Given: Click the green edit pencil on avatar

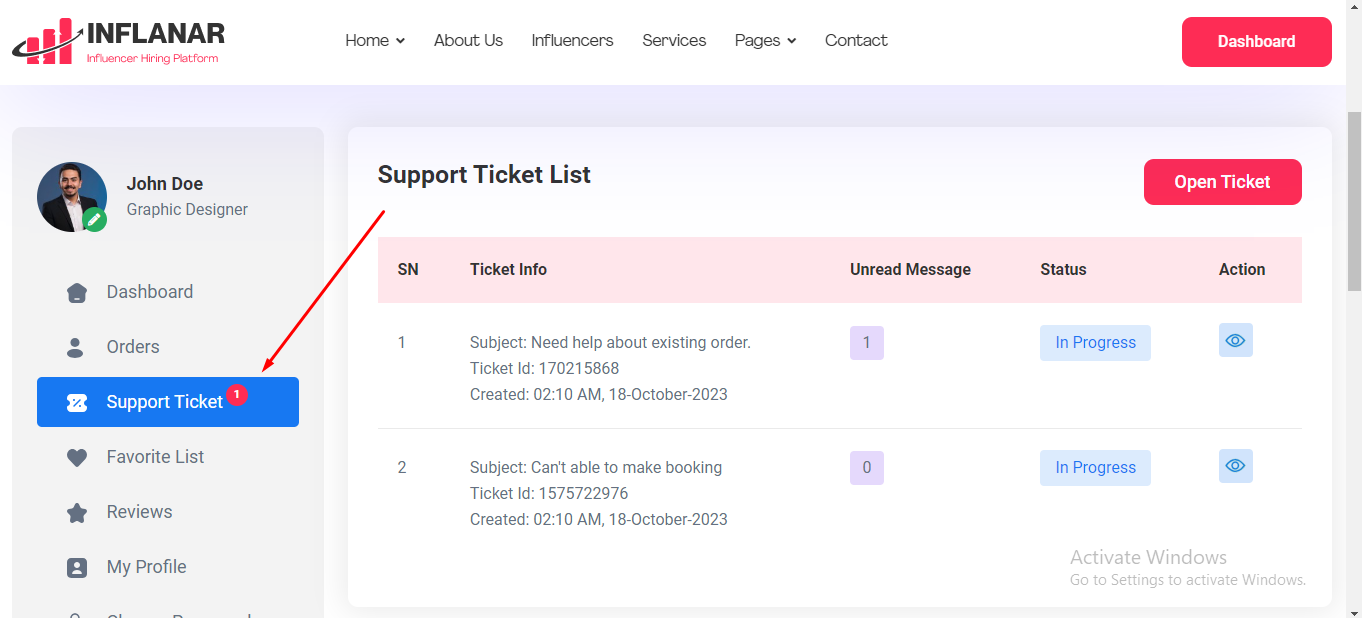Looking at the screenshot, I should pos(95,219).
